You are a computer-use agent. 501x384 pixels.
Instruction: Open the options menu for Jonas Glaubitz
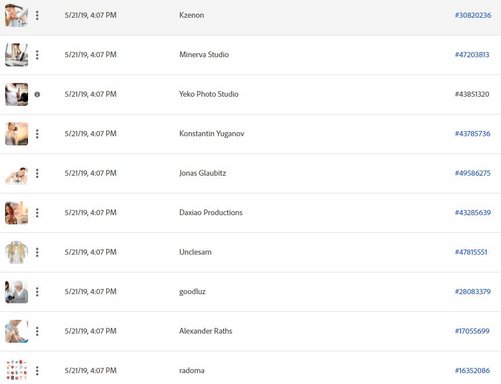pos(37,173)
